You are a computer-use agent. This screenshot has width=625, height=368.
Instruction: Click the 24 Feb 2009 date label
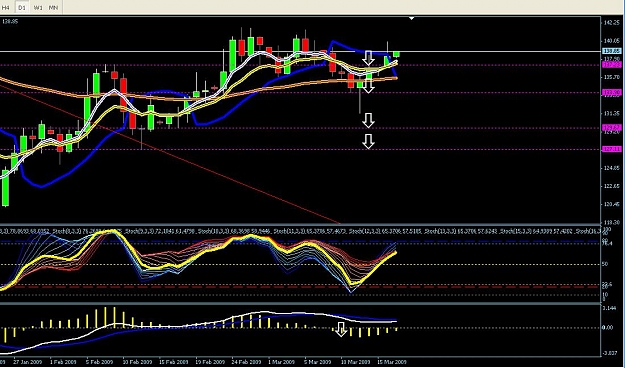coord(246,362)
